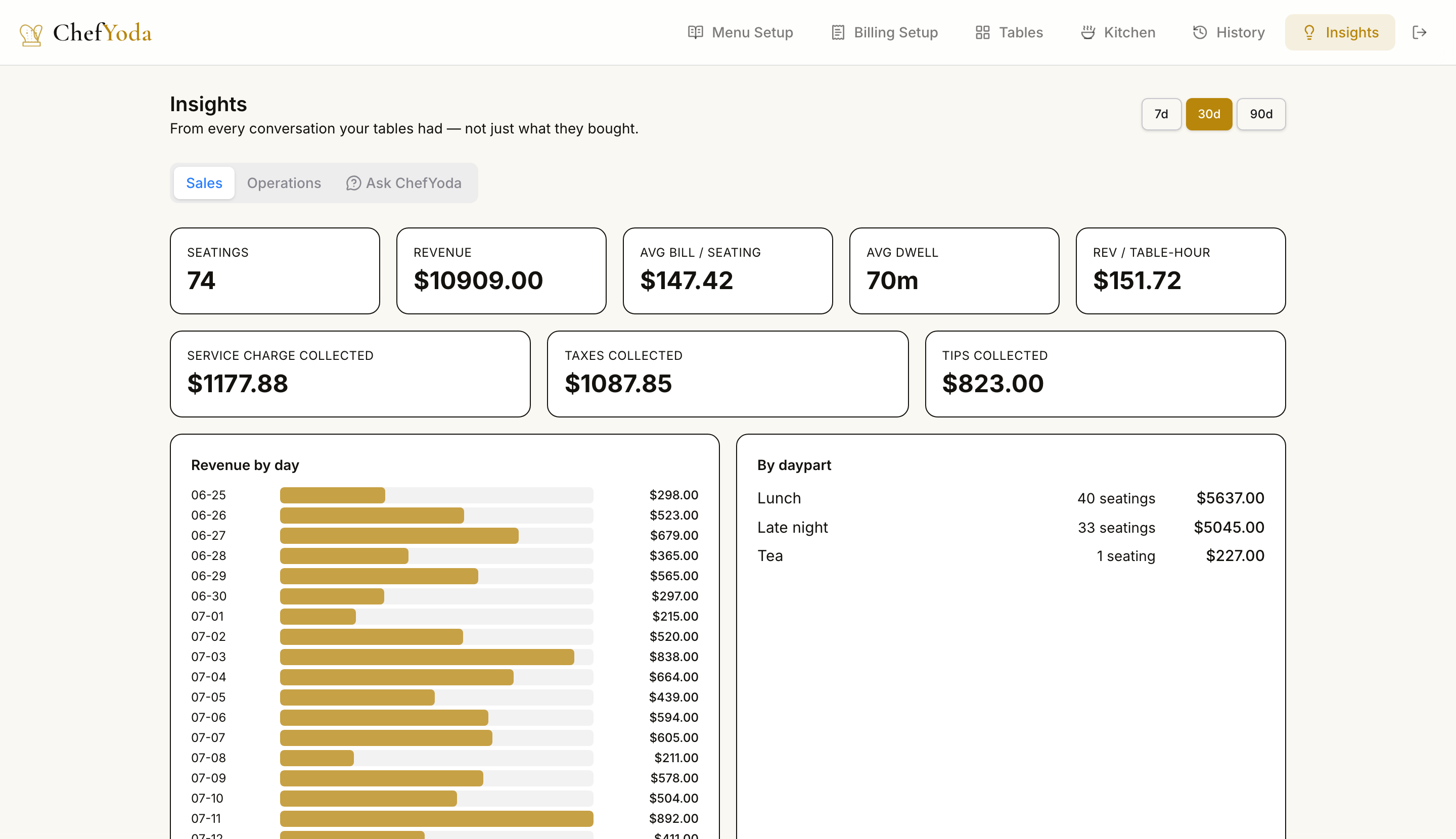Click the Tips Collected card
This screenshot has width=1456, height=839.
point(1105,374)
